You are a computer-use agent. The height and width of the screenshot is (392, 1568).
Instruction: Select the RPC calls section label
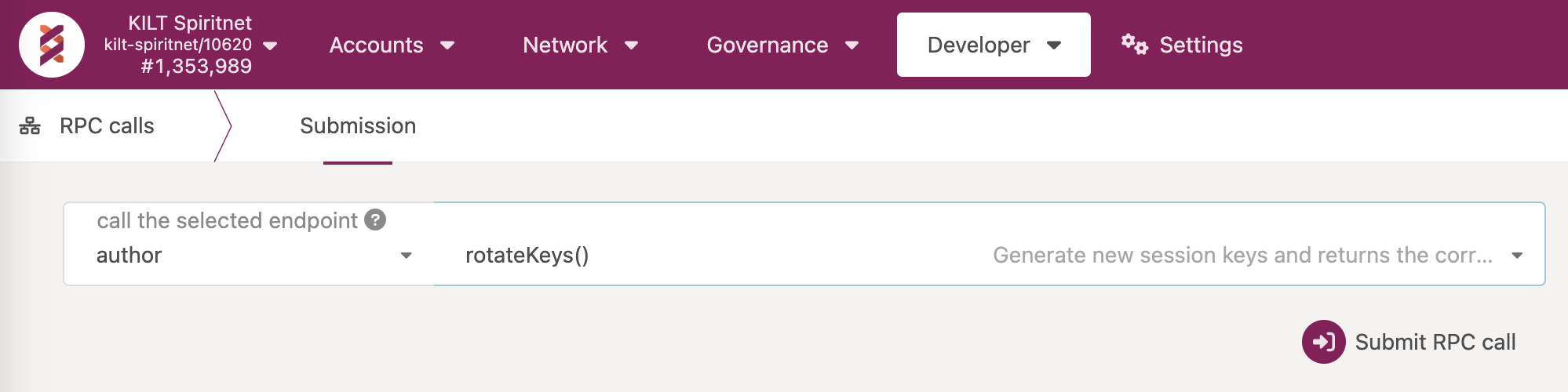point(107,126)
